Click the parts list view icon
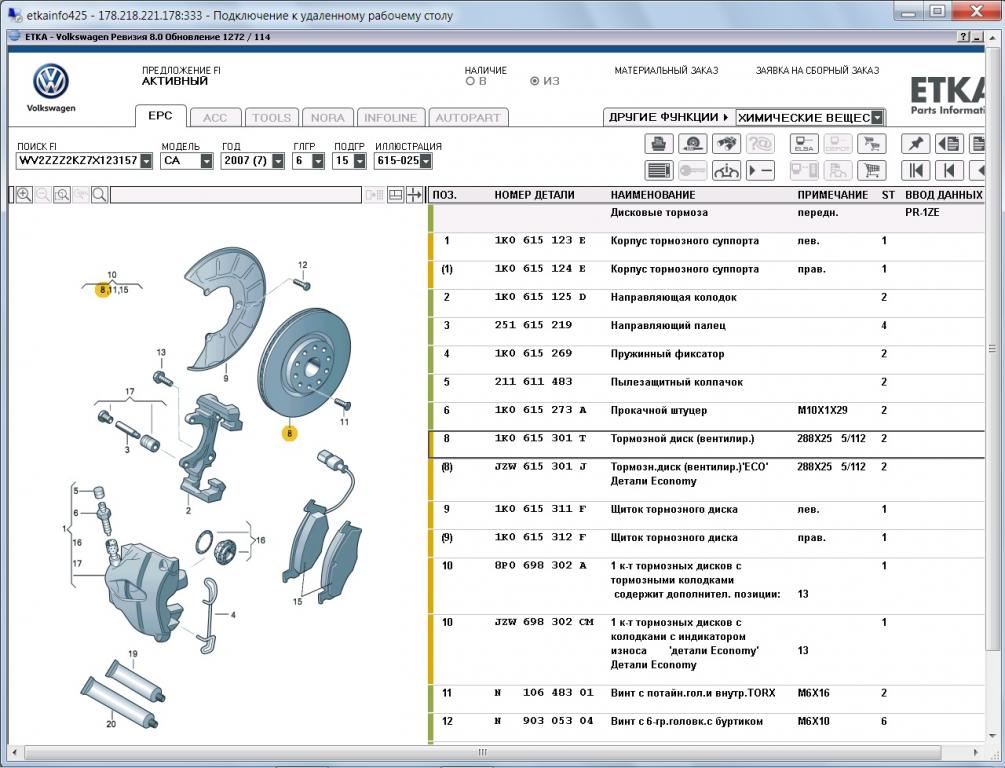 659,171
